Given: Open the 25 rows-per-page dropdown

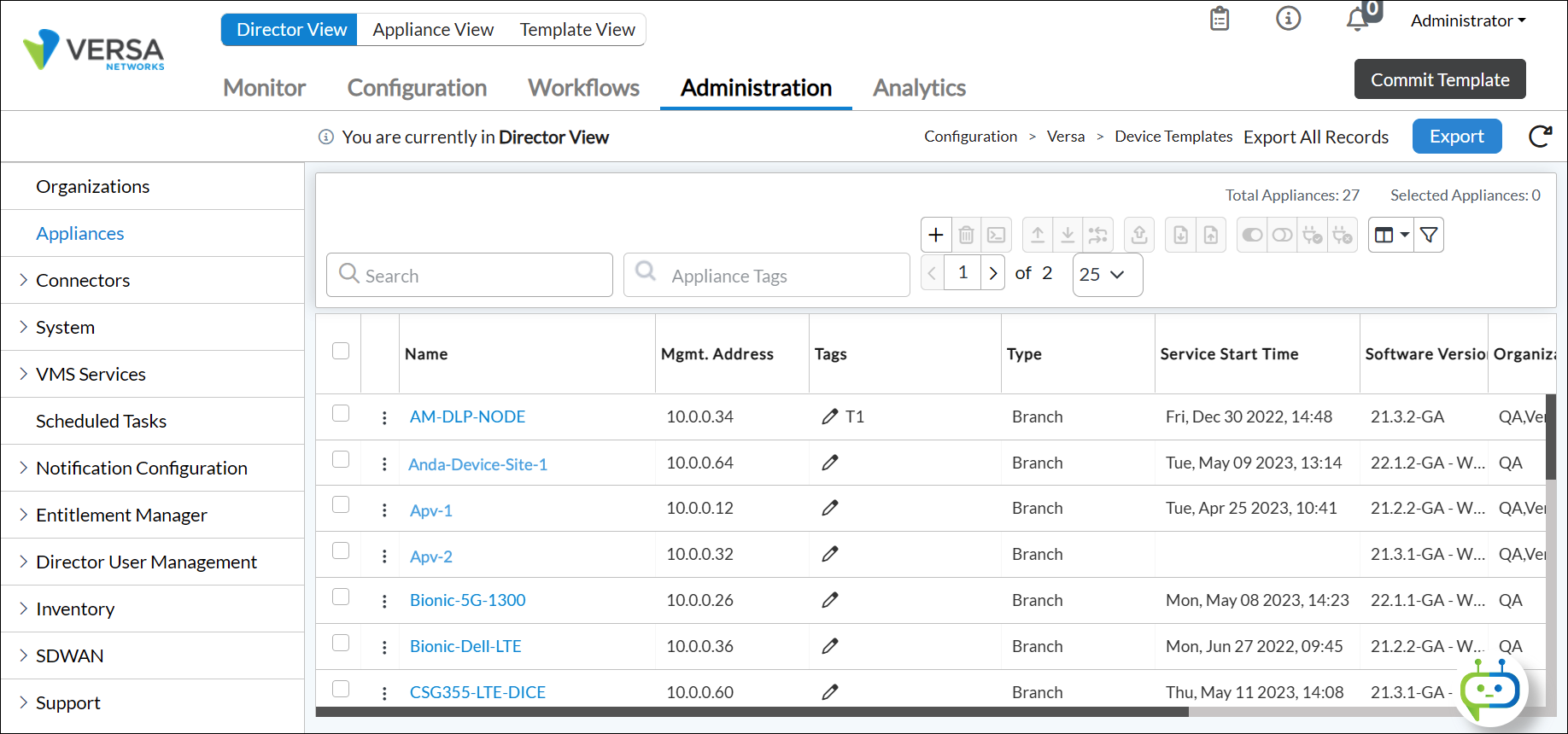Looking at the screenshot, I should click(x=1107, y=275).
